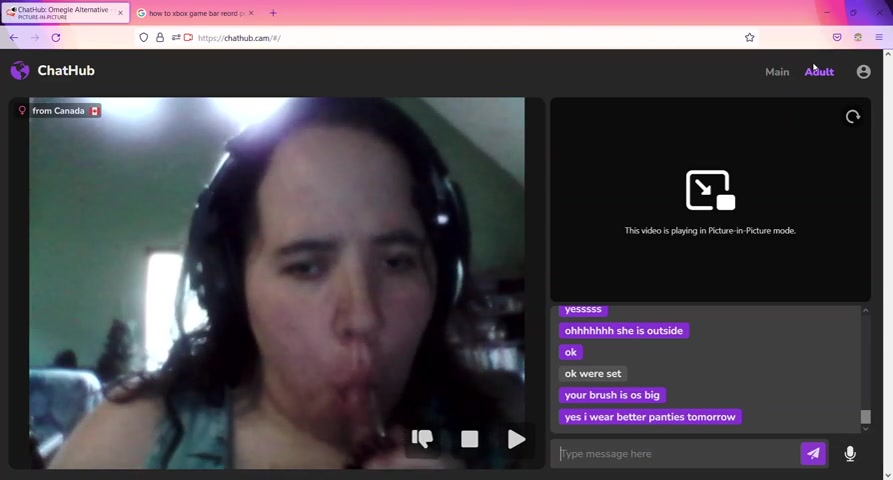Click the Picture-in-Picture placeholder icon
The width and height of the screenshot is (893, 480).
point(710,190)
